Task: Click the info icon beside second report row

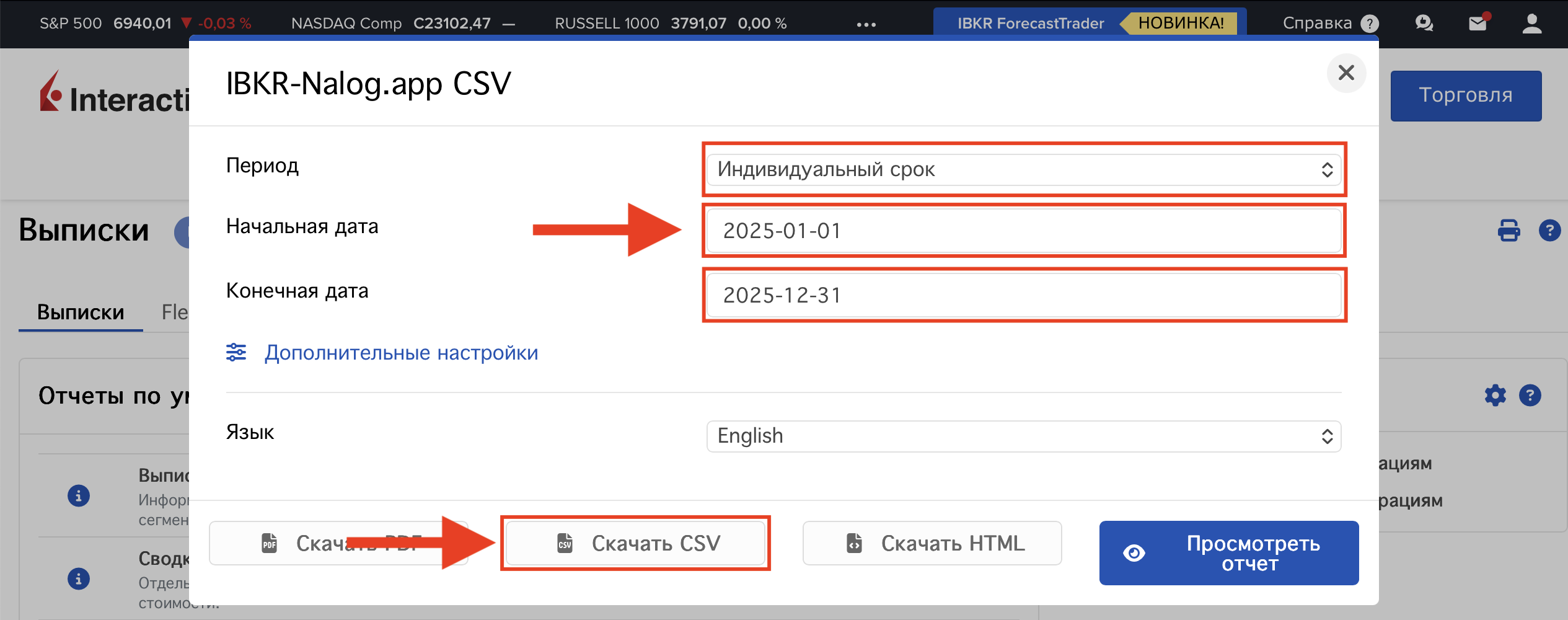Action: click(x=79, y=579)
